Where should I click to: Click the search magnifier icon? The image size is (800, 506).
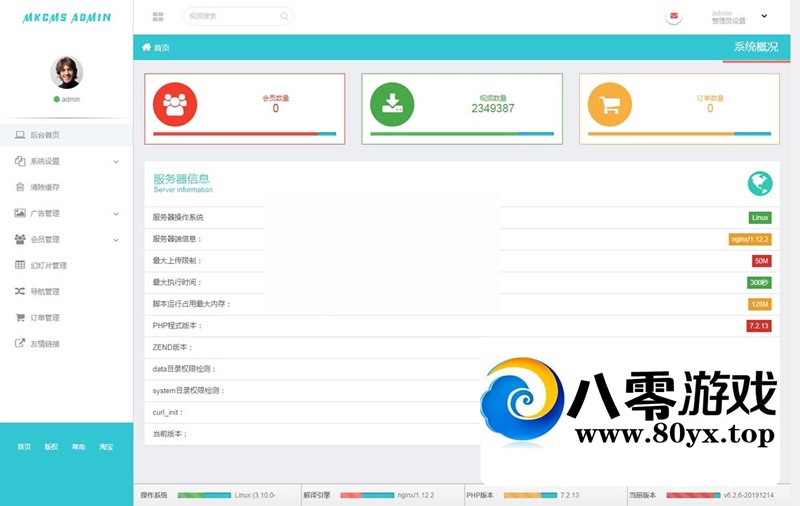pos(284,16)
